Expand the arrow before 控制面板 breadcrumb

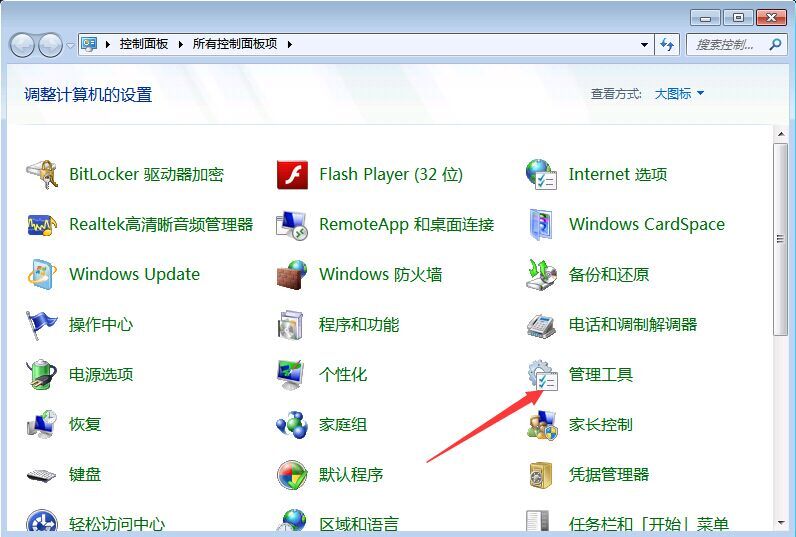[x=108, y=44]
